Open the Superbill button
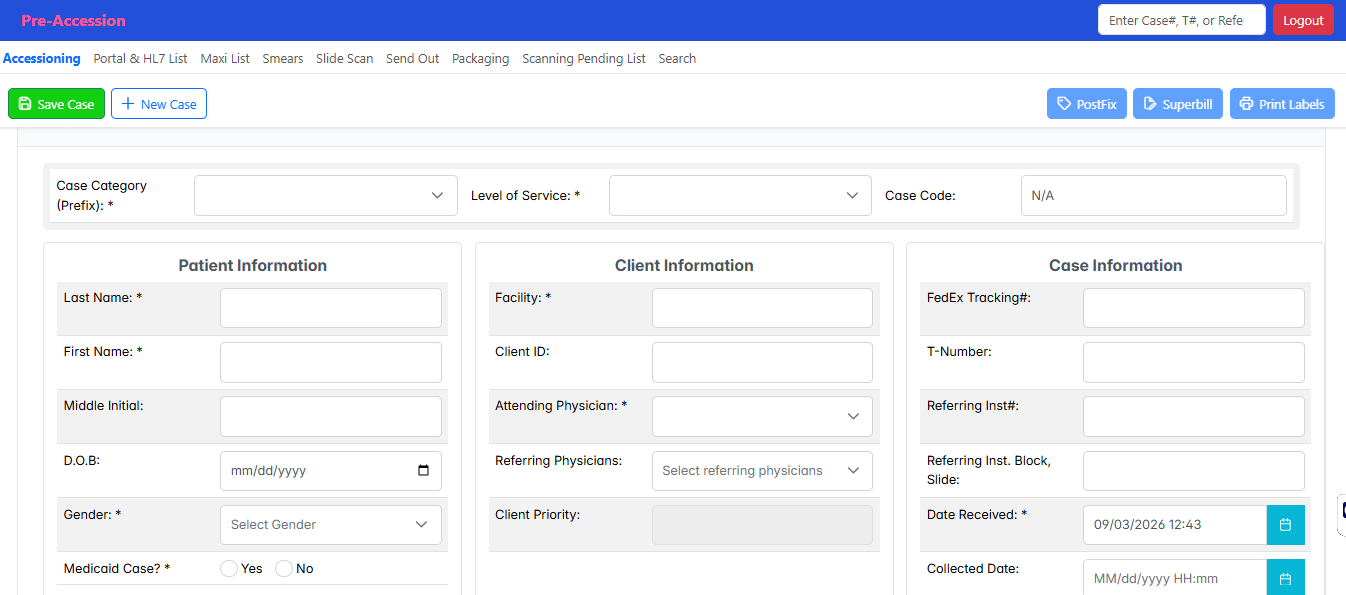This screenshot has height=595, width=1346. [x=1178, y=104]
